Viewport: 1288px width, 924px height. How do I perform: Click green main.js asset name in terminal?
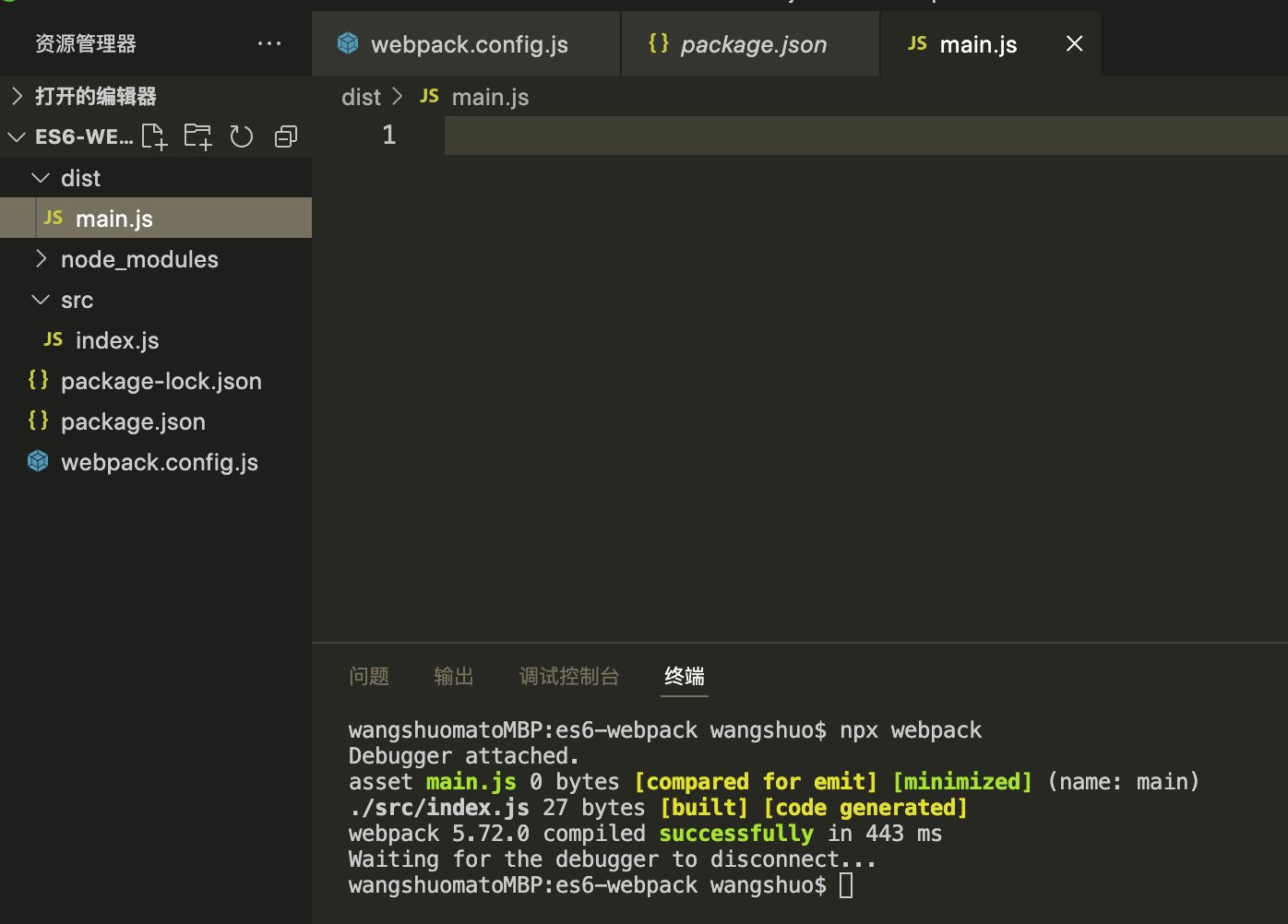tap(471, 782)
